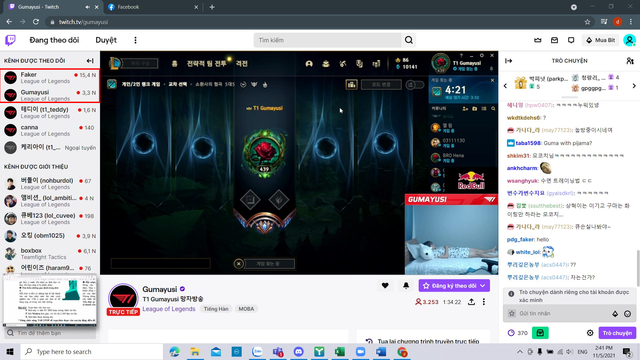Open t1_teddy channel in sidebar
640x360 pixels.
[50, 113]
